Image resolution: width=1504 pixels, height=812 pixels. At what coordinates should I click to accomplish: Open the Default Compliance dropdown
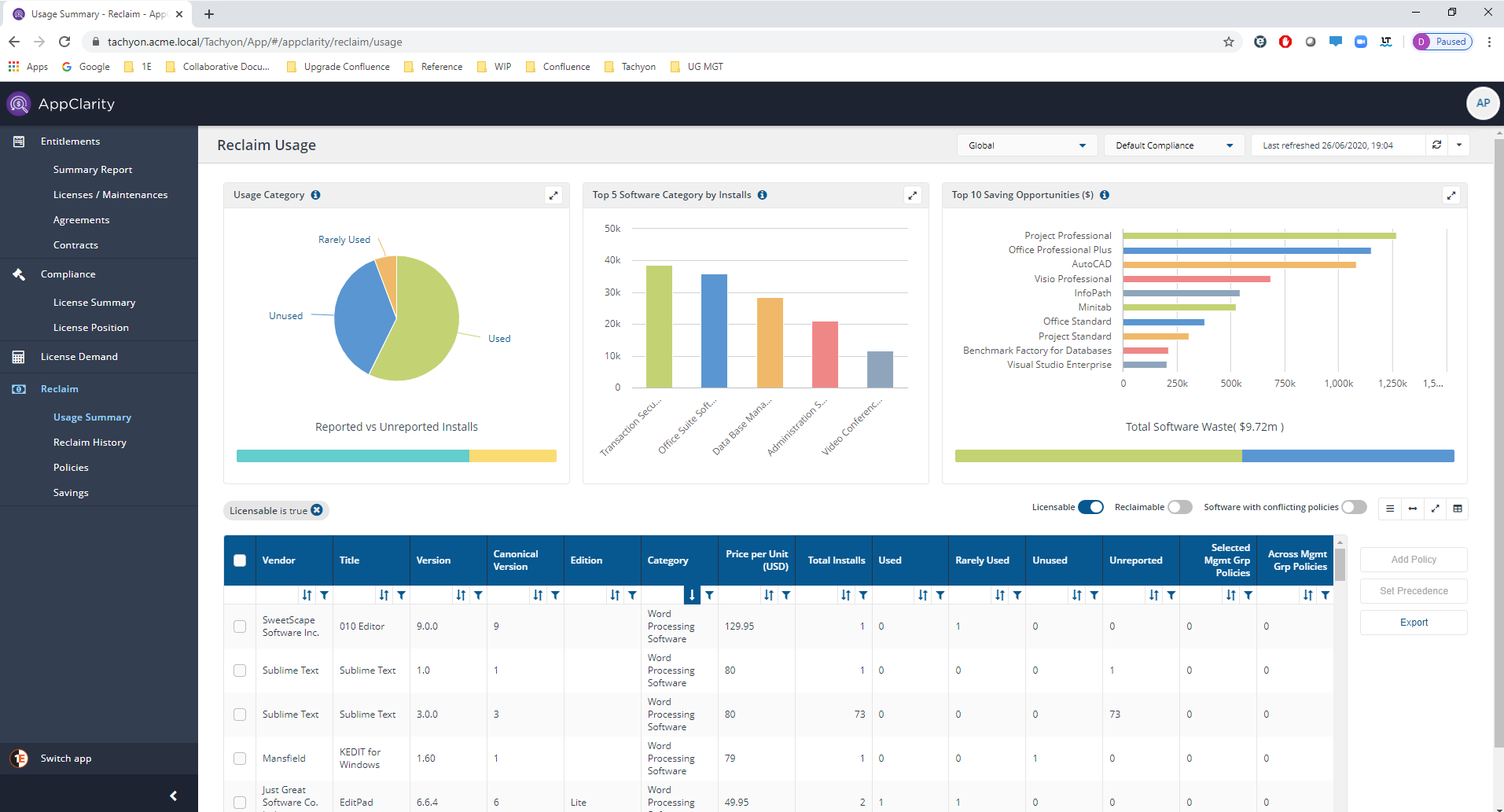click(1174, 145)
